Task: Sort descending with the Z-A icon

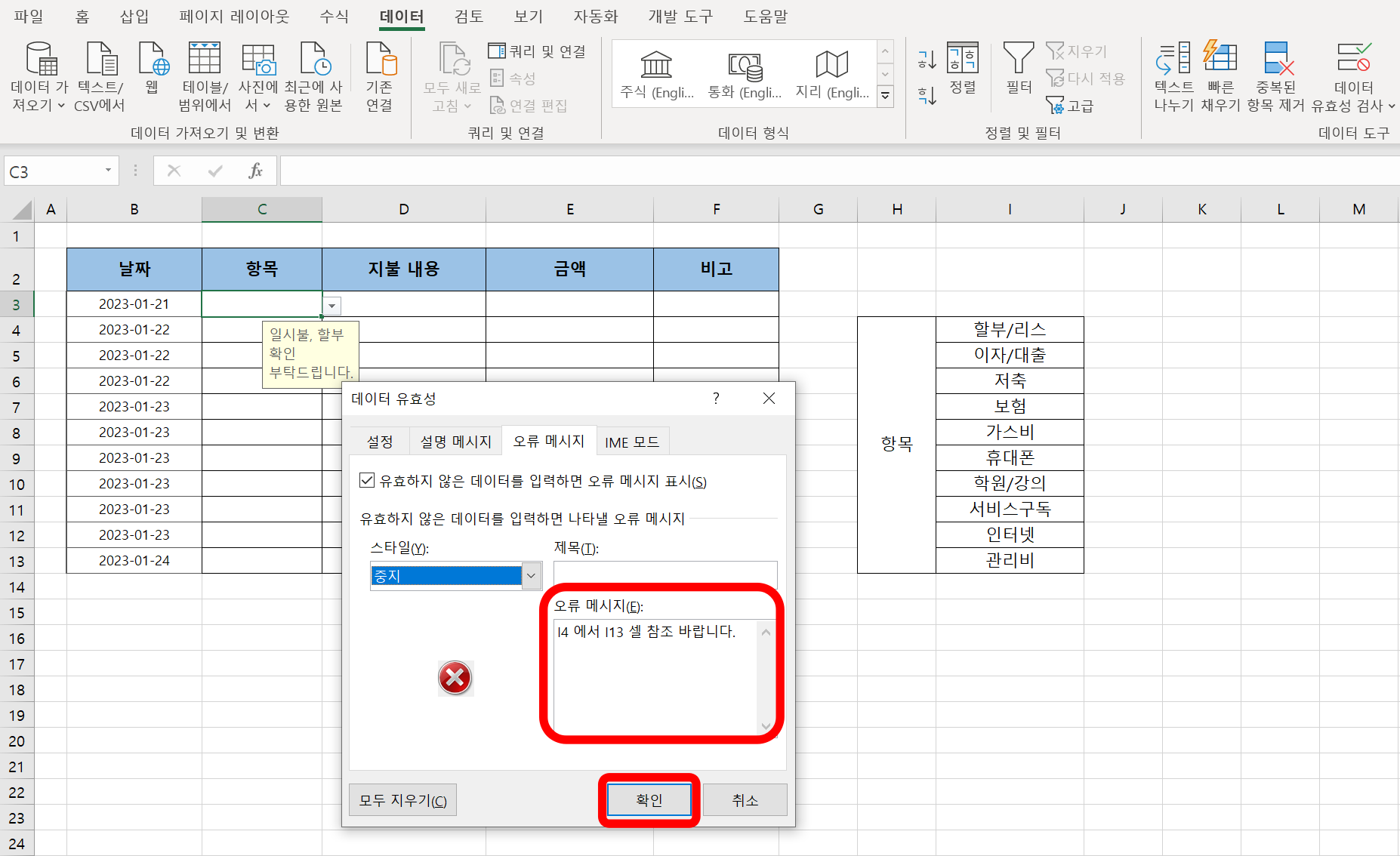Action: (927, 95)
